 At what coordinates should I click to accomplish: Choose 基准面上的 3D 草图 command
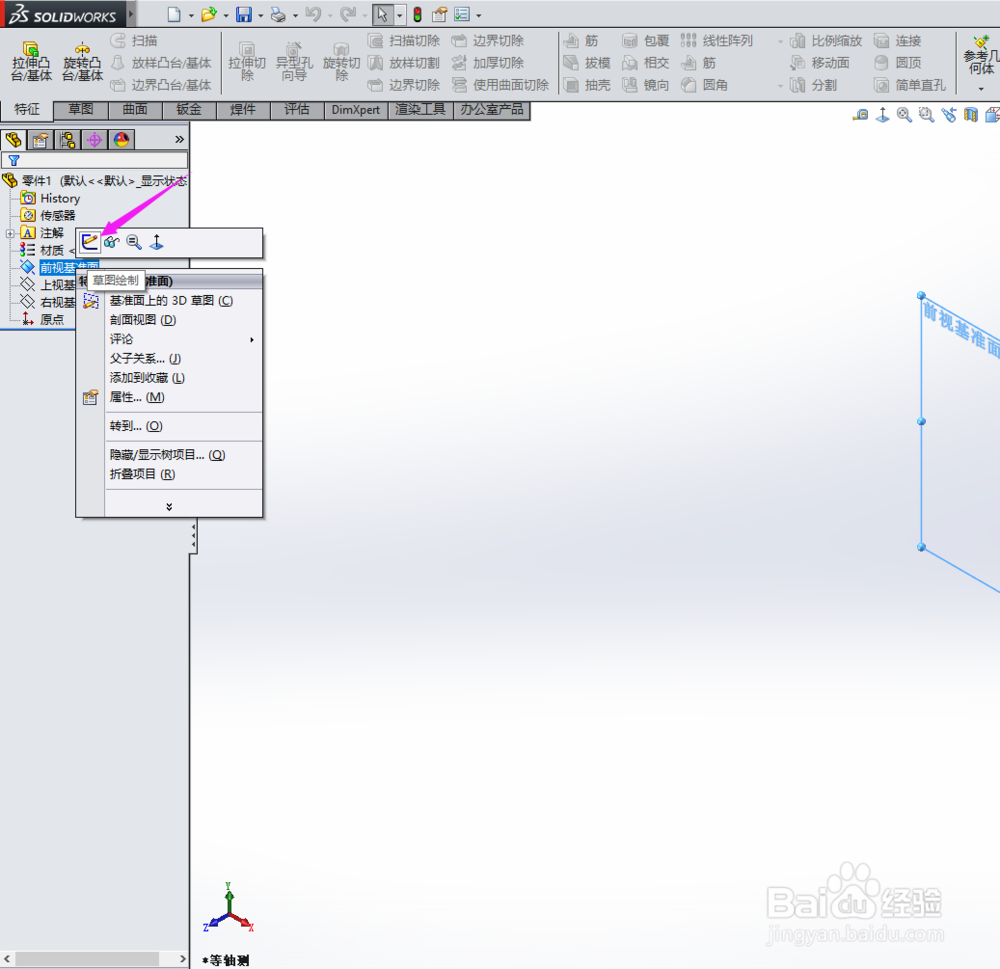tap(170, 300)
